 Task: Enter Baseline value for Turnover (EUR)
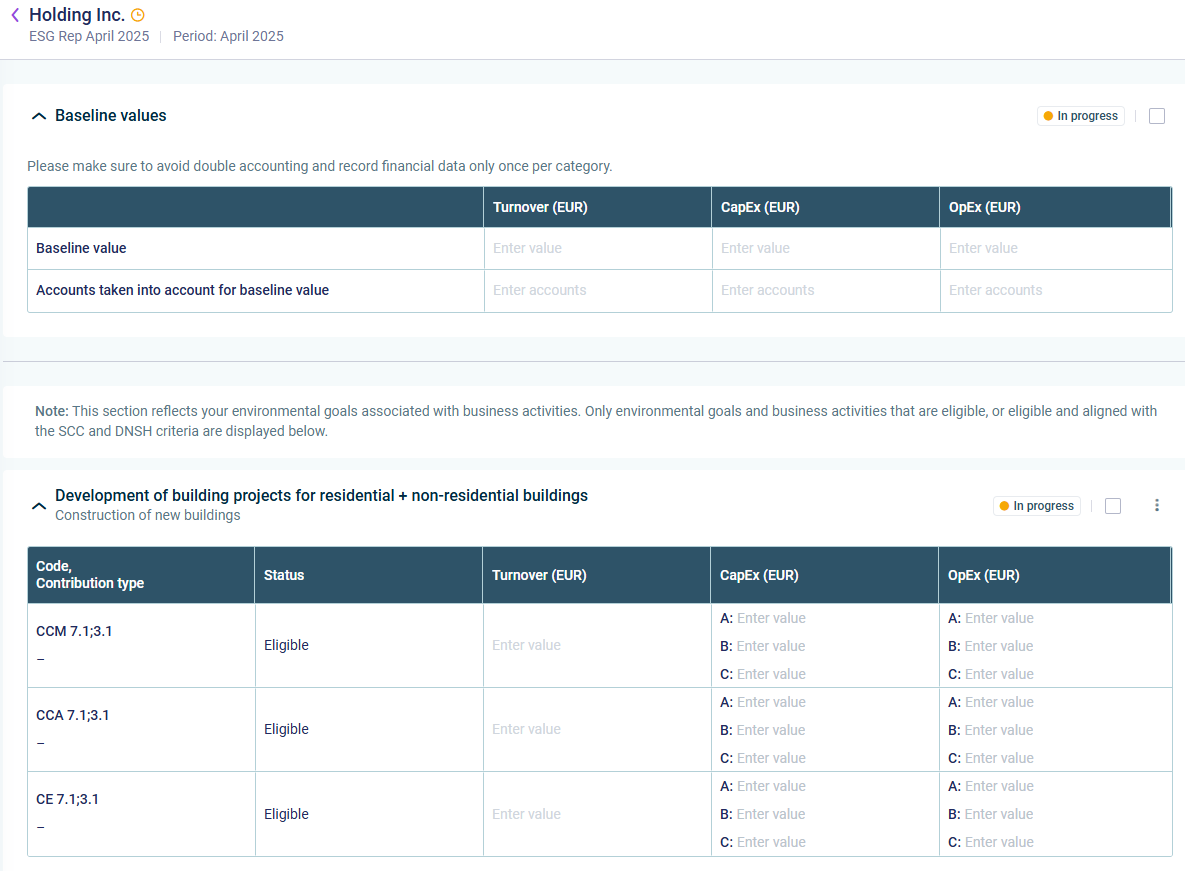click(x=596, y=248)
